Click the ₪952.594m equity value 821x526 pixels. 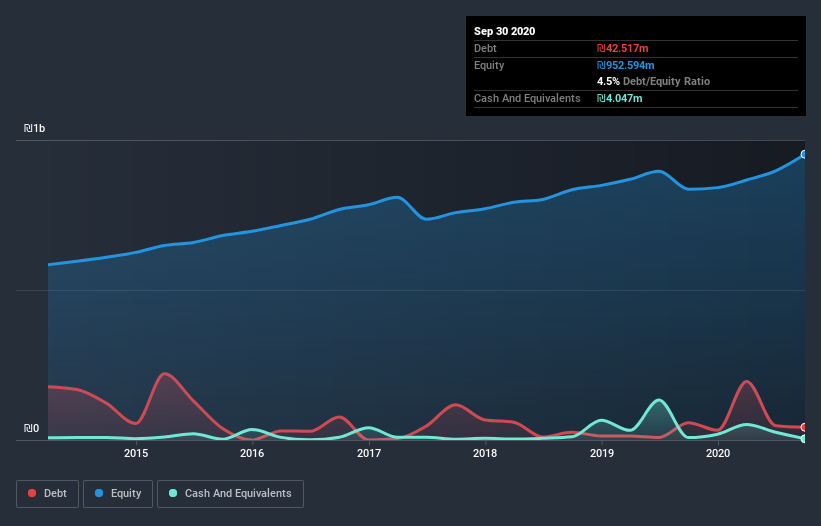(x=626, y=65)
